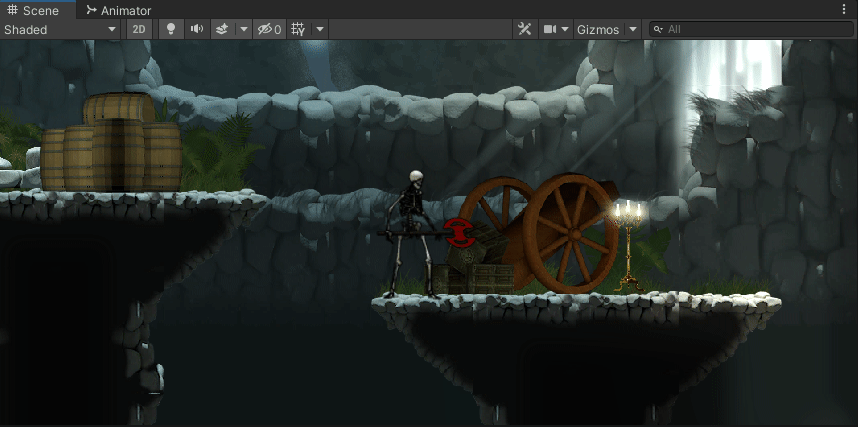Select the green crates near the cart
Screen dimensions: 858x427
[475, 258]
